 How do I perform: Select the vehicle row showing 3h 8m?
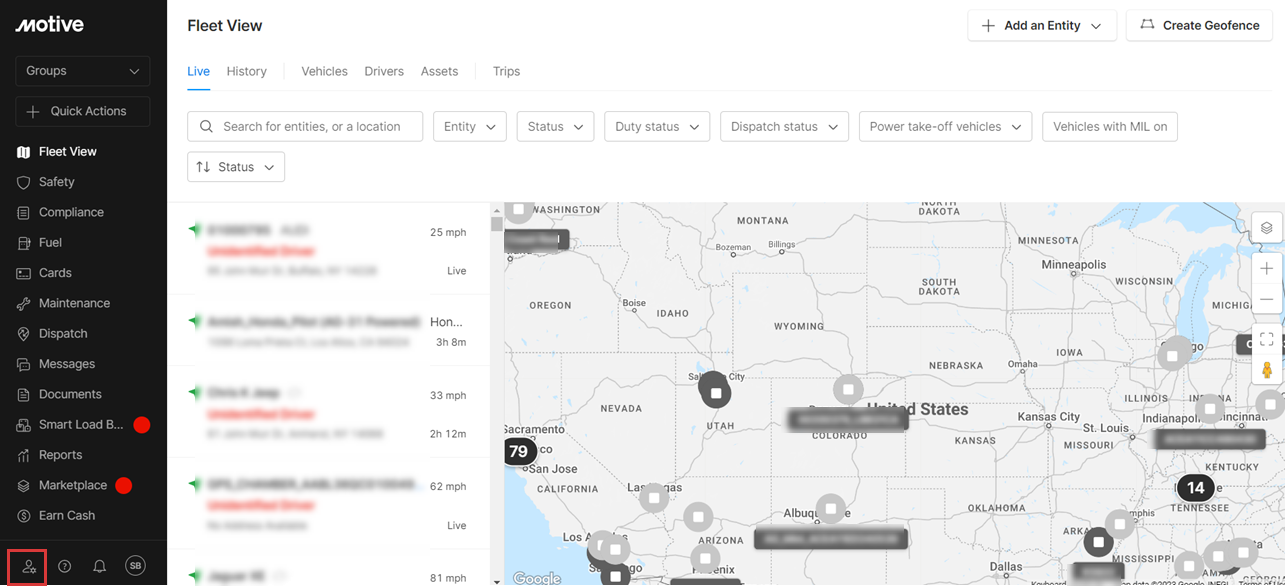coord(328,332)
